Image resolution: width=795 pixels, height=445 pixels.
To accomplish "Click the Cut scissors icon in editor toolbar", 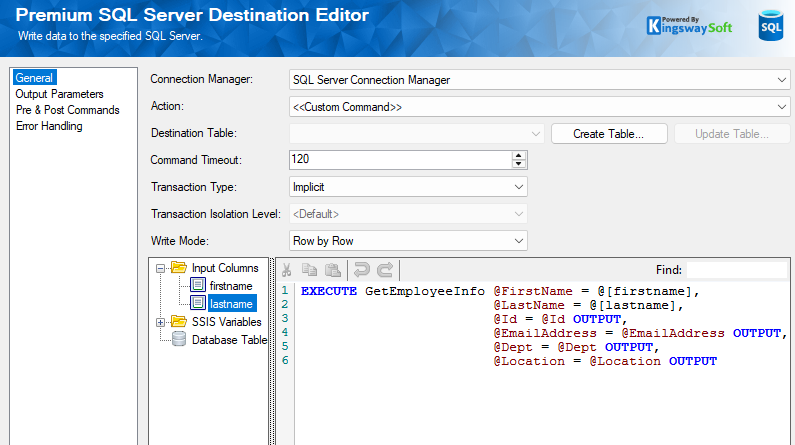I will [287, 270].
